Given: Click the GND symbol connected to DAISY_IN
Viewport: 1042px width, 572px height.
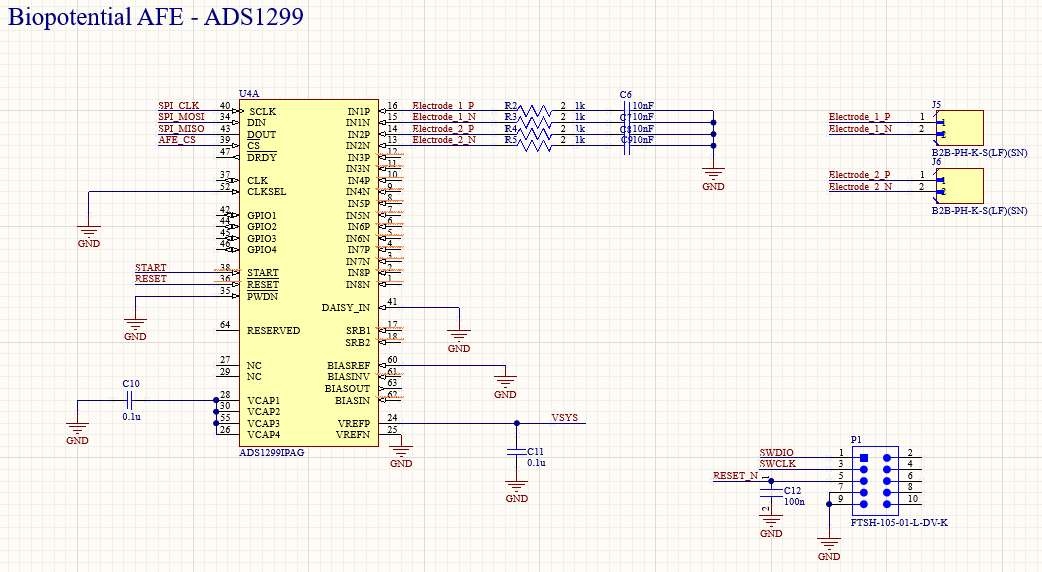Looking at the screenshot, I should (459, 341).
